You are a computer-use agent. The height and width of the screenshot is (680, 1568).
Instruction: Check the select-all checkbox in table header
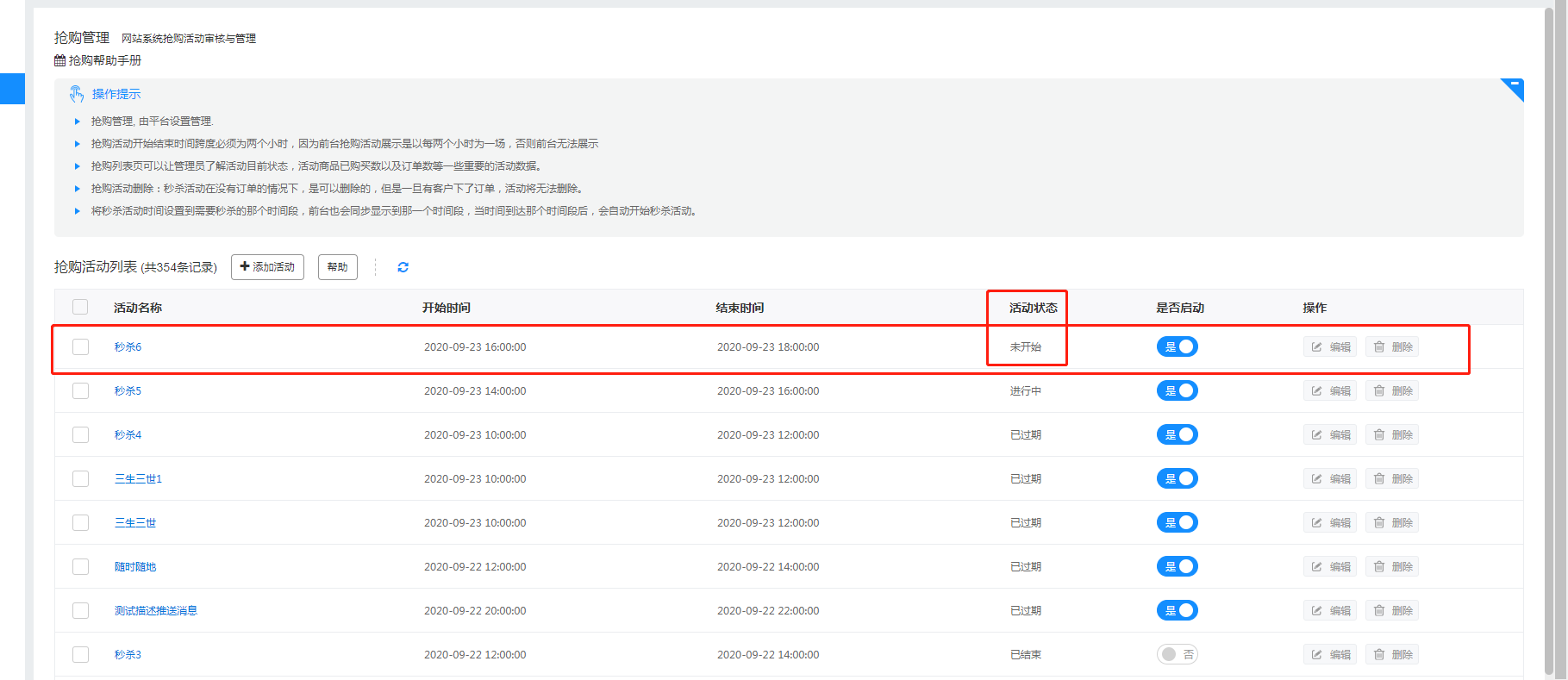click(x=80, y=308)
